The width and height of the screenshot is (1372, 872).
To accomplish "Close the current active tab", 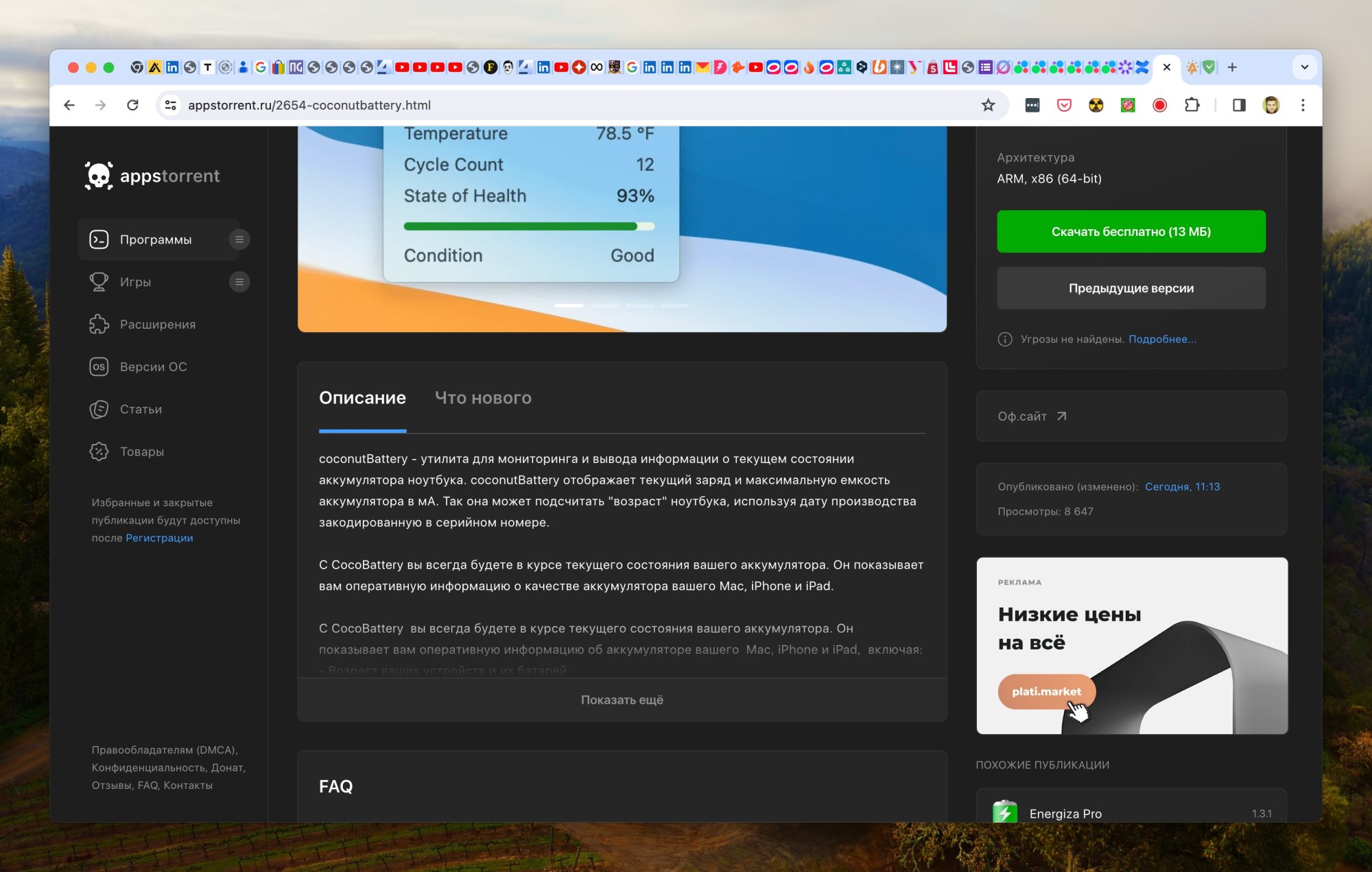I will pyautogui.click(x=1167, y=67).
